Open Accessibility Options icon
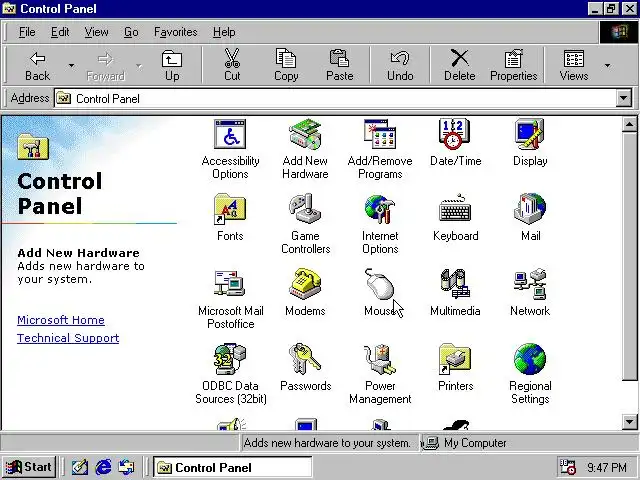 pos(230,134)
